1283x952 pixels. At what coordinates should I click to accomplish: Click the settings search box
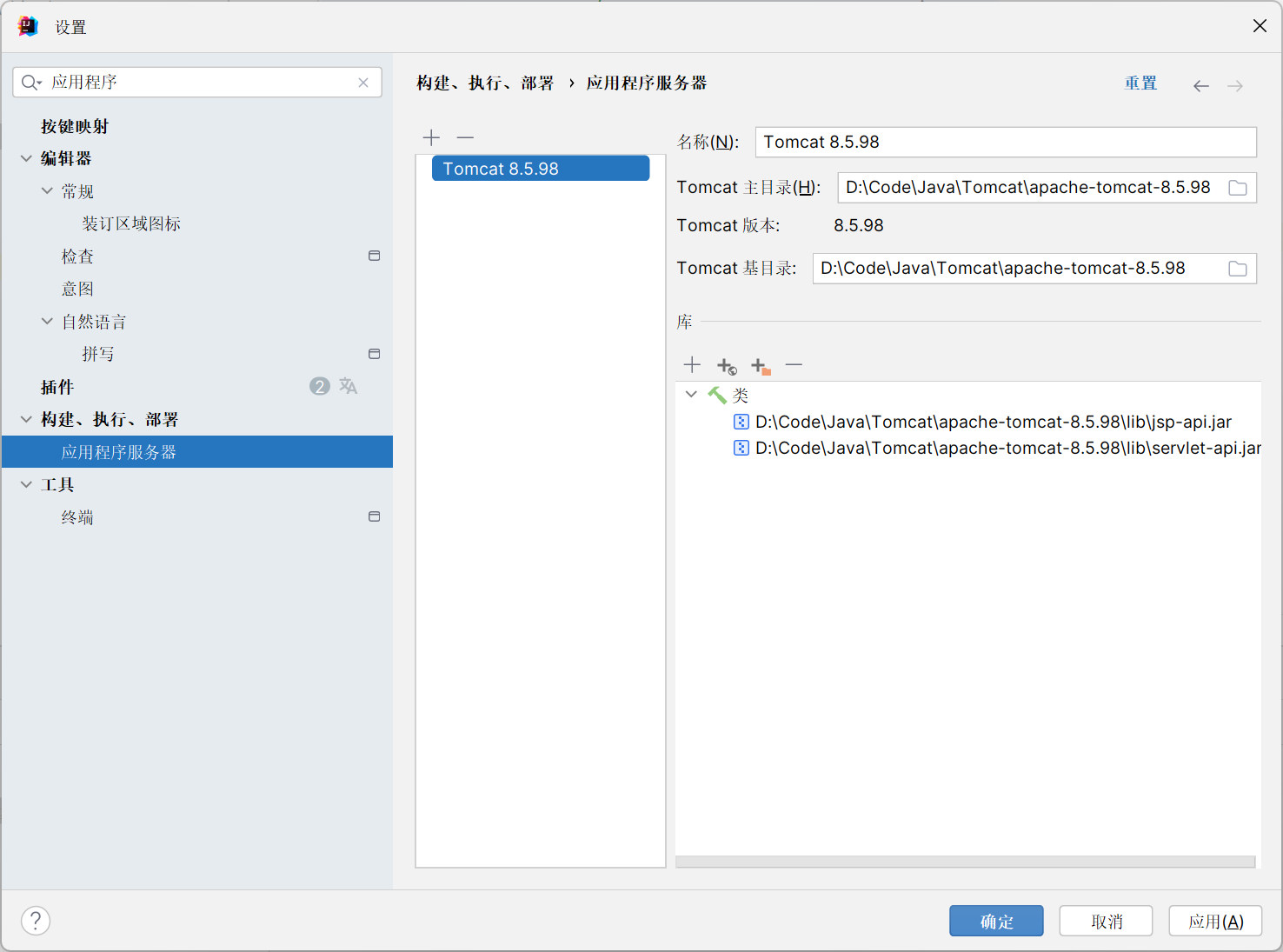[x=197, y=83]
